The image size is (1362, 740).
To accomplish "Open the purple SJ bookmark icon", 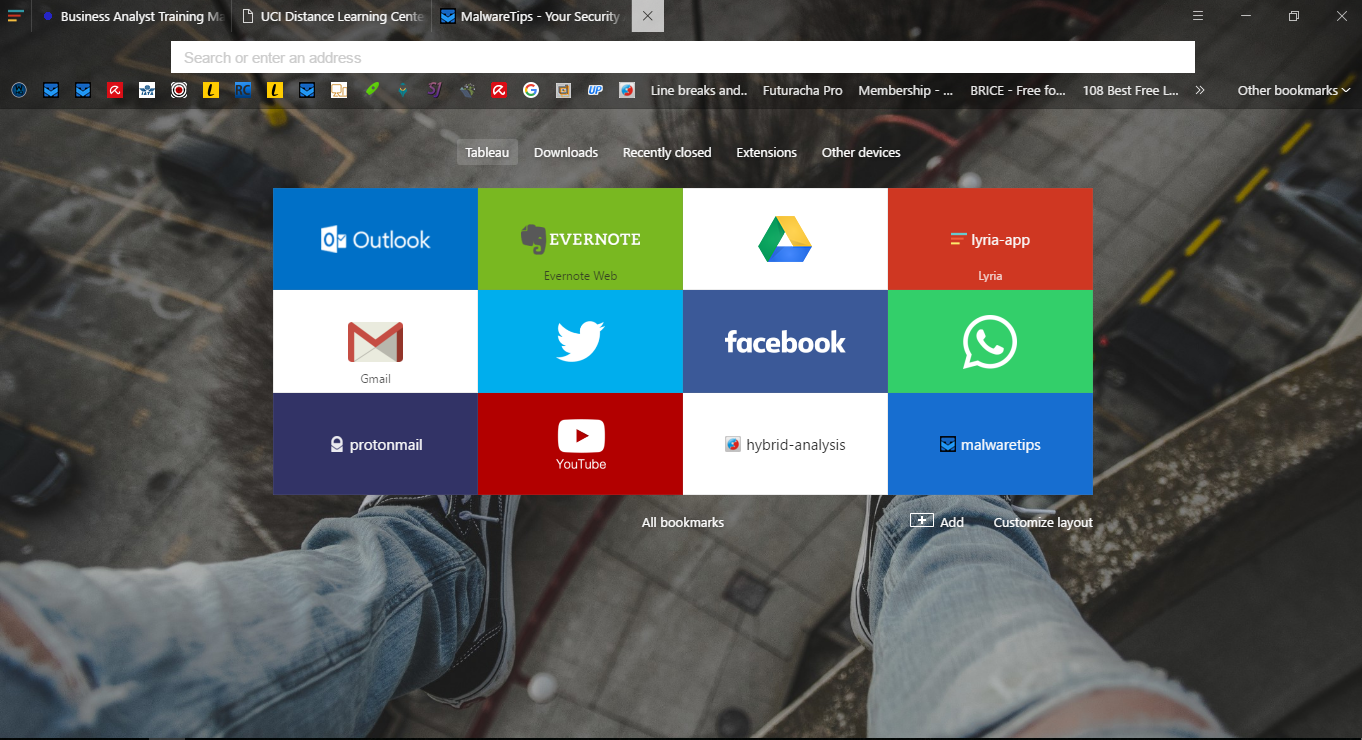I will coord(435,90).
